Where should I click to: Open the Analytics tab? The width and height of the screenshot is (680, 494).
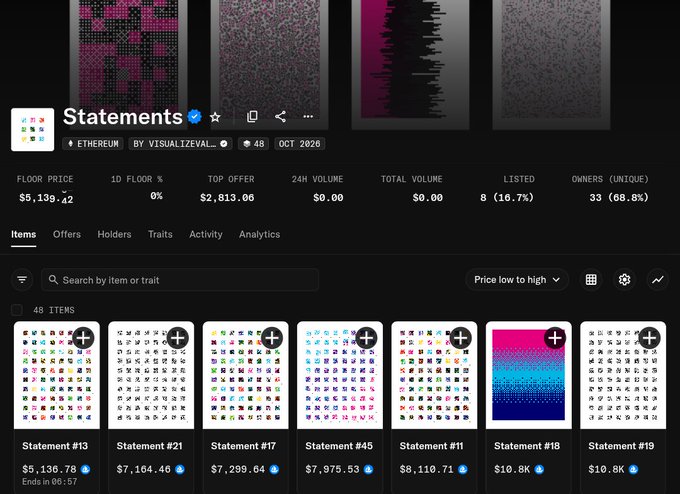click(259, 234)
